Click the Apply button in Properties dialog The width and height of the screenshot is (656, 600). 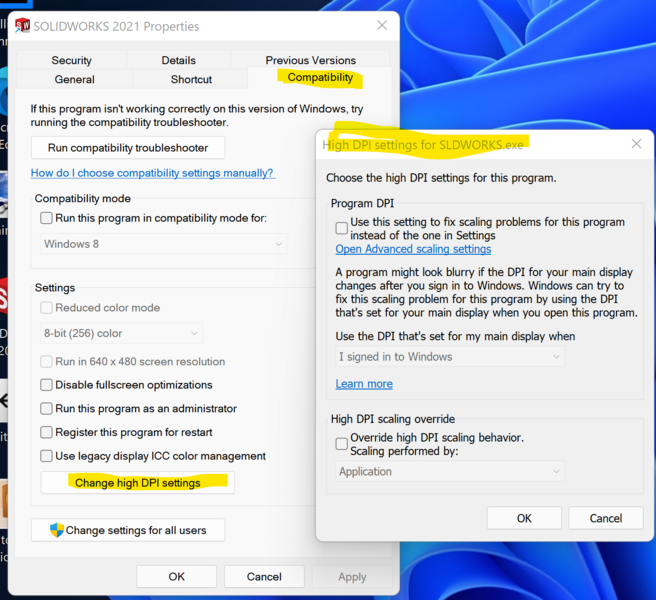click(352, 577)
